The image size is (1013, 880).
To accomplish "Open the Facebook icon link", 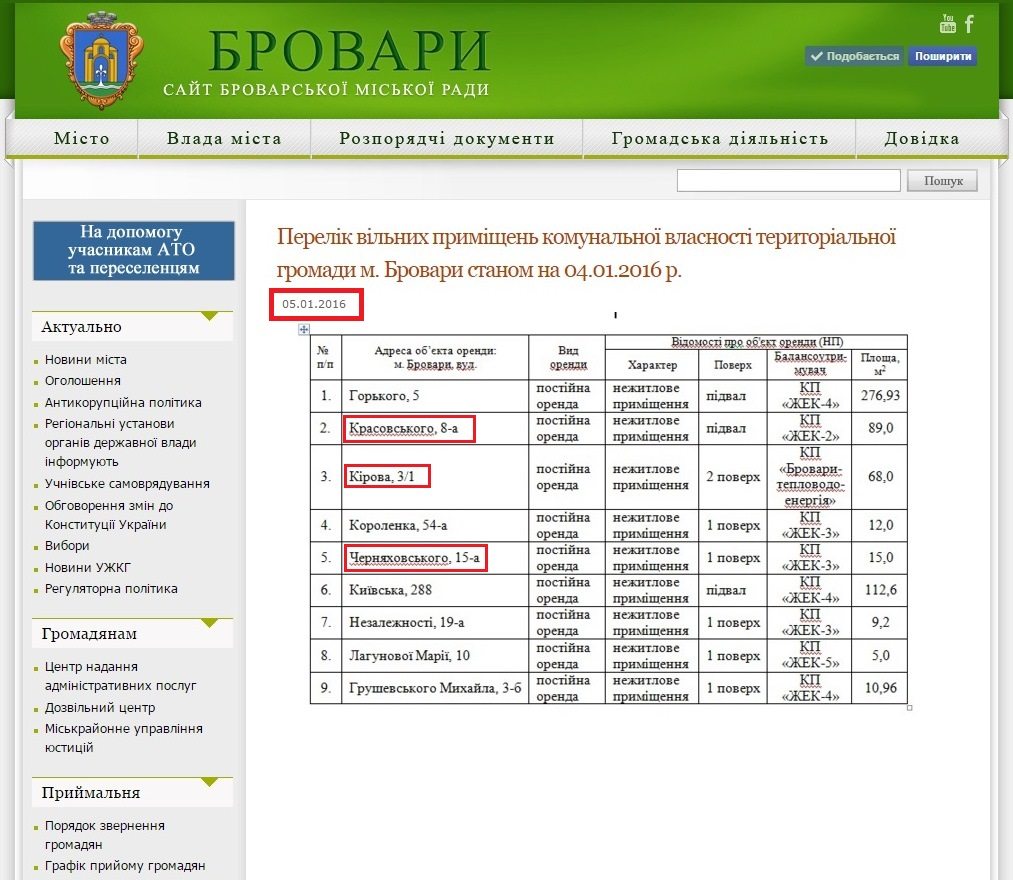I will point(969,24).
